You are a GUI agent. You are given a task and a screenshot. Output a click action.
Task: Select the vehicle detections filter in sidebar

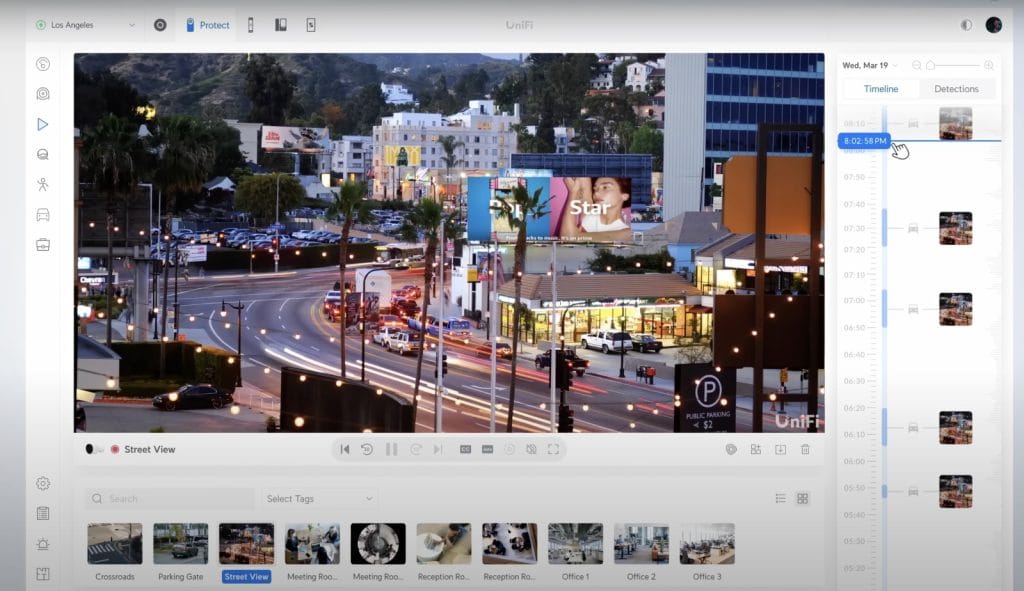42,214
